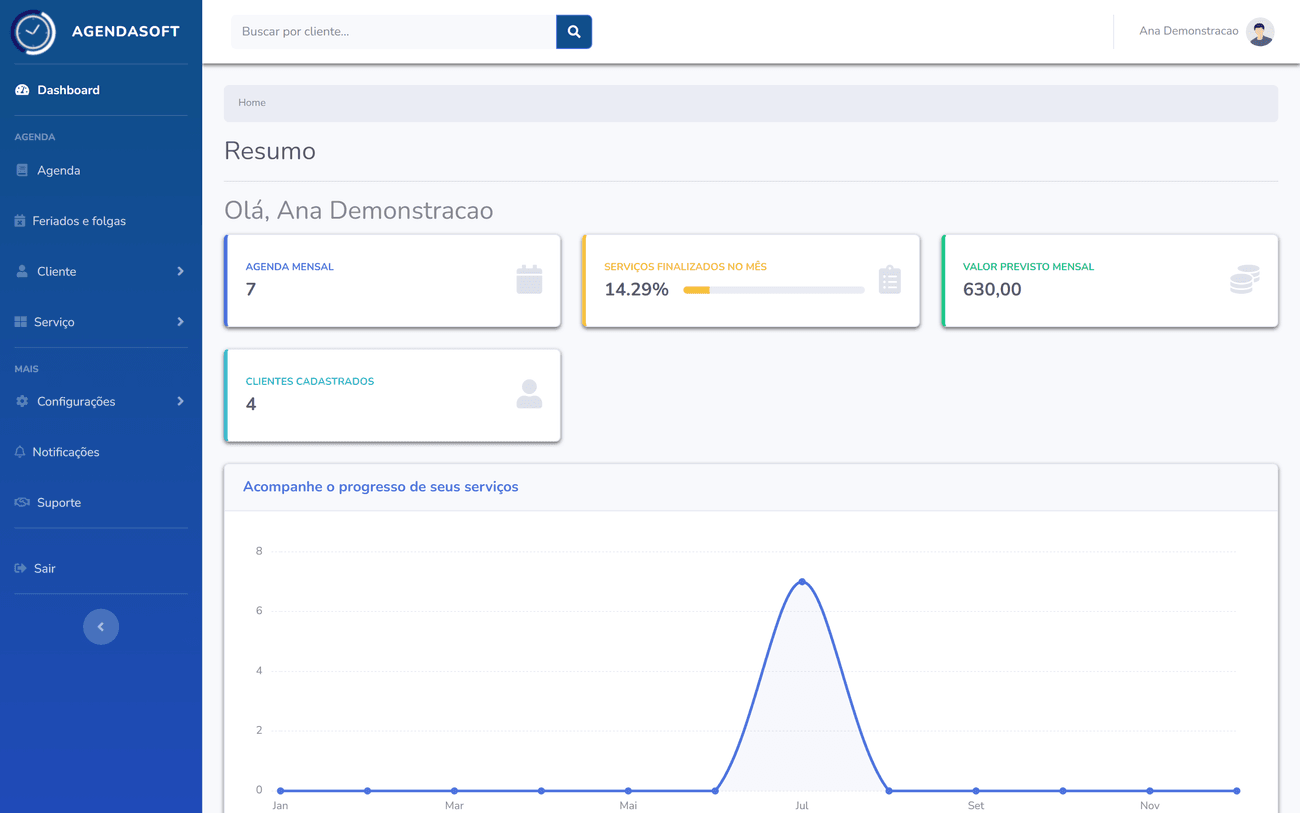Click the Dashboard gauge icon

(x=22, y=90)
